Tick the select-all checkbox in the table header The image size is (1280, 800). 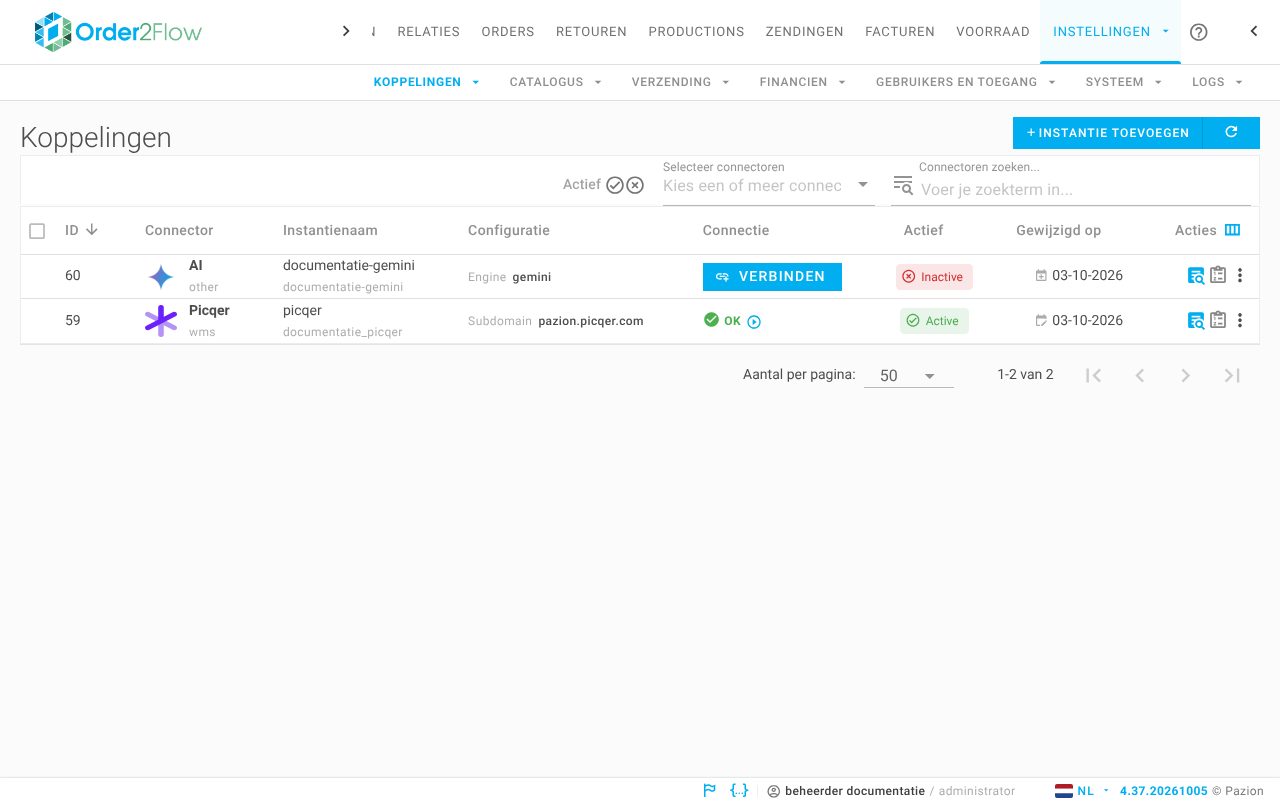pos(37,231)
